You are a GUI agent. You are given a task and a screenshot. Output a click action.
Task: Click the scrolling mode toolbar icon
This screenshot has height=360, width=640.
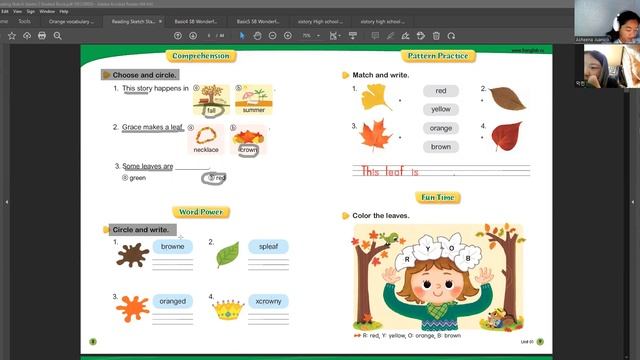(x=353, y=36)
